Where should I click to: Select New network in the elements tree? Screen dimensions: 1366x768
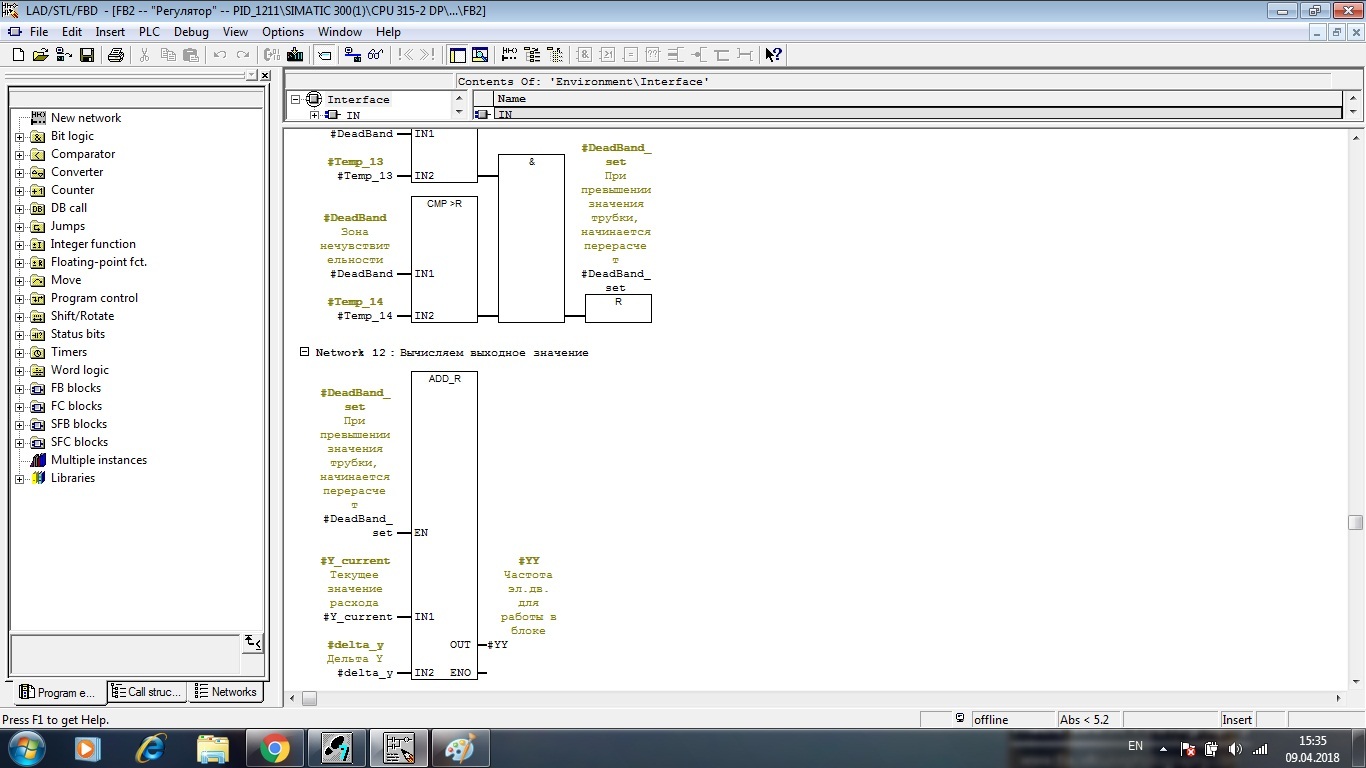tap(86, 118)
